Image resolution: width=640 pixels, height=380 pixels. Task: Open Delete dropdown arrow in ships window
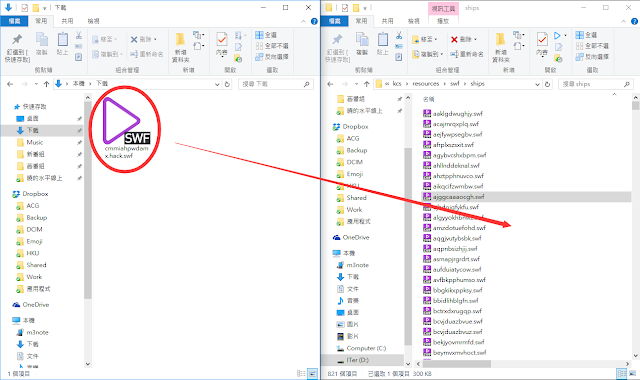[476, 40]
